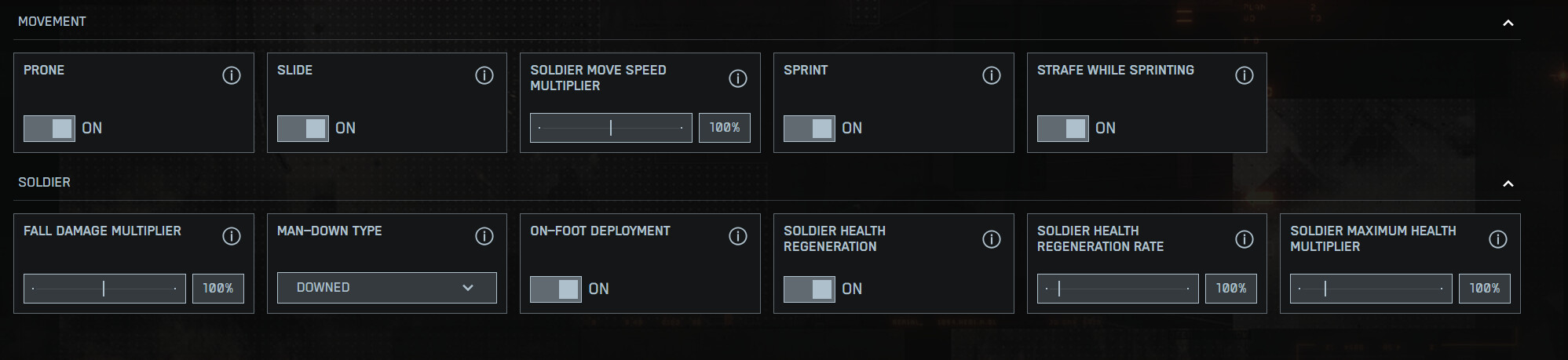Screen dimensions: 1568x360
Task: Collapse the Movement section
Action: (1508, 23)
